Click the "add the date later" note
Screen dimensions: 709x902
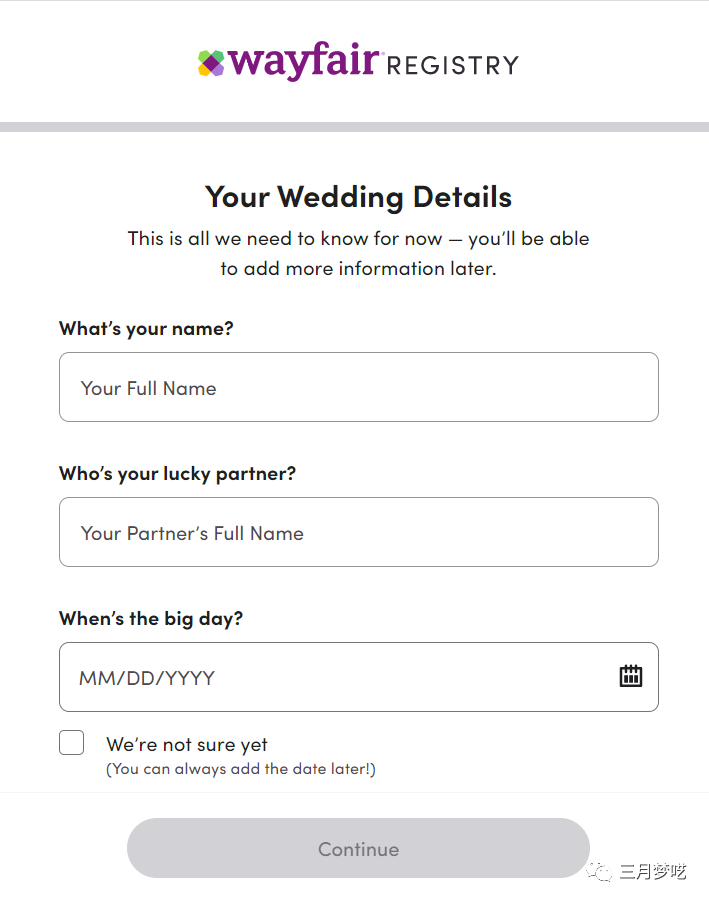coord(241,769)
